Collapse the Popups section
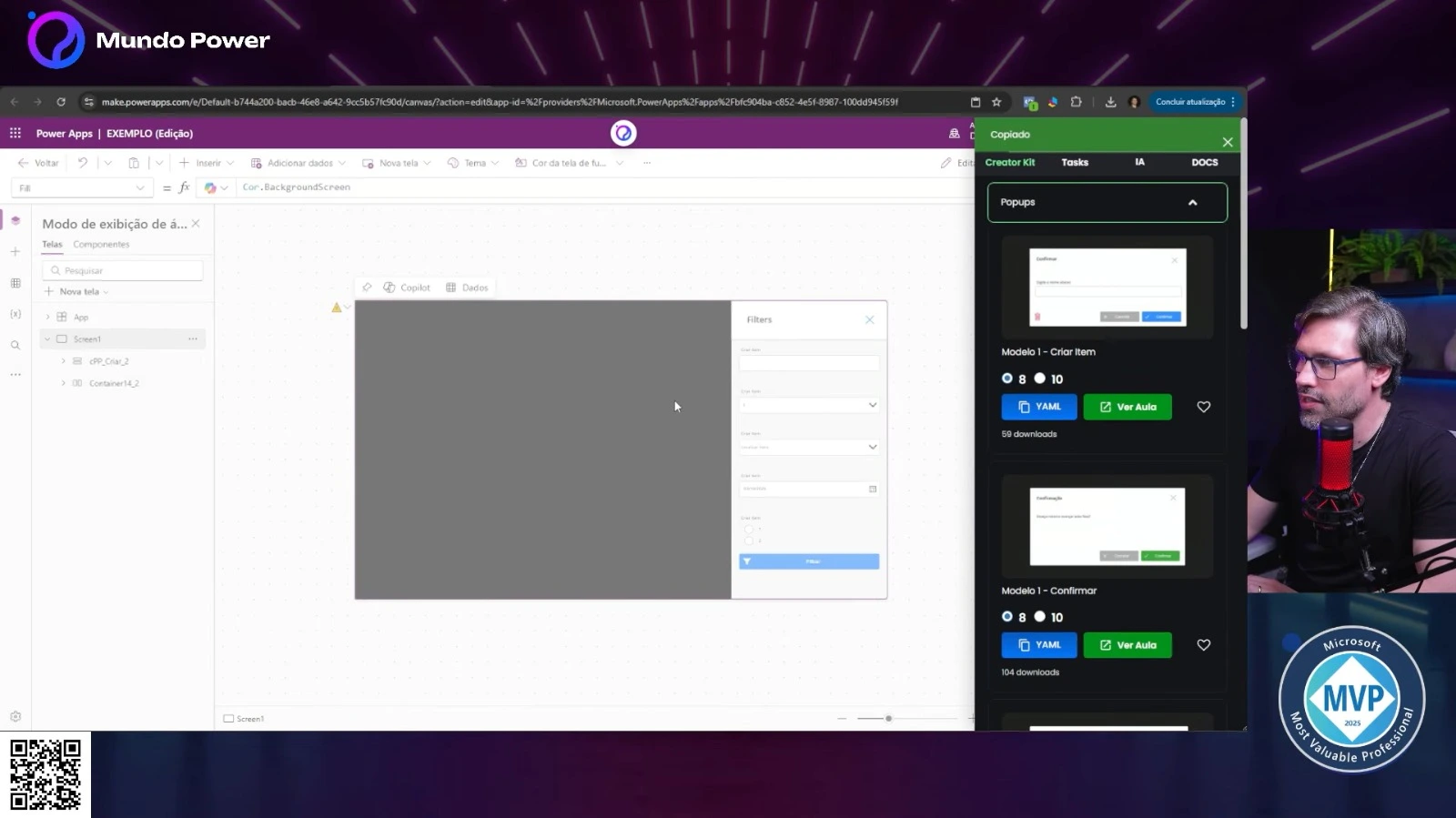Viewport: 1456px width, 818px height. tap(1192, 203)
